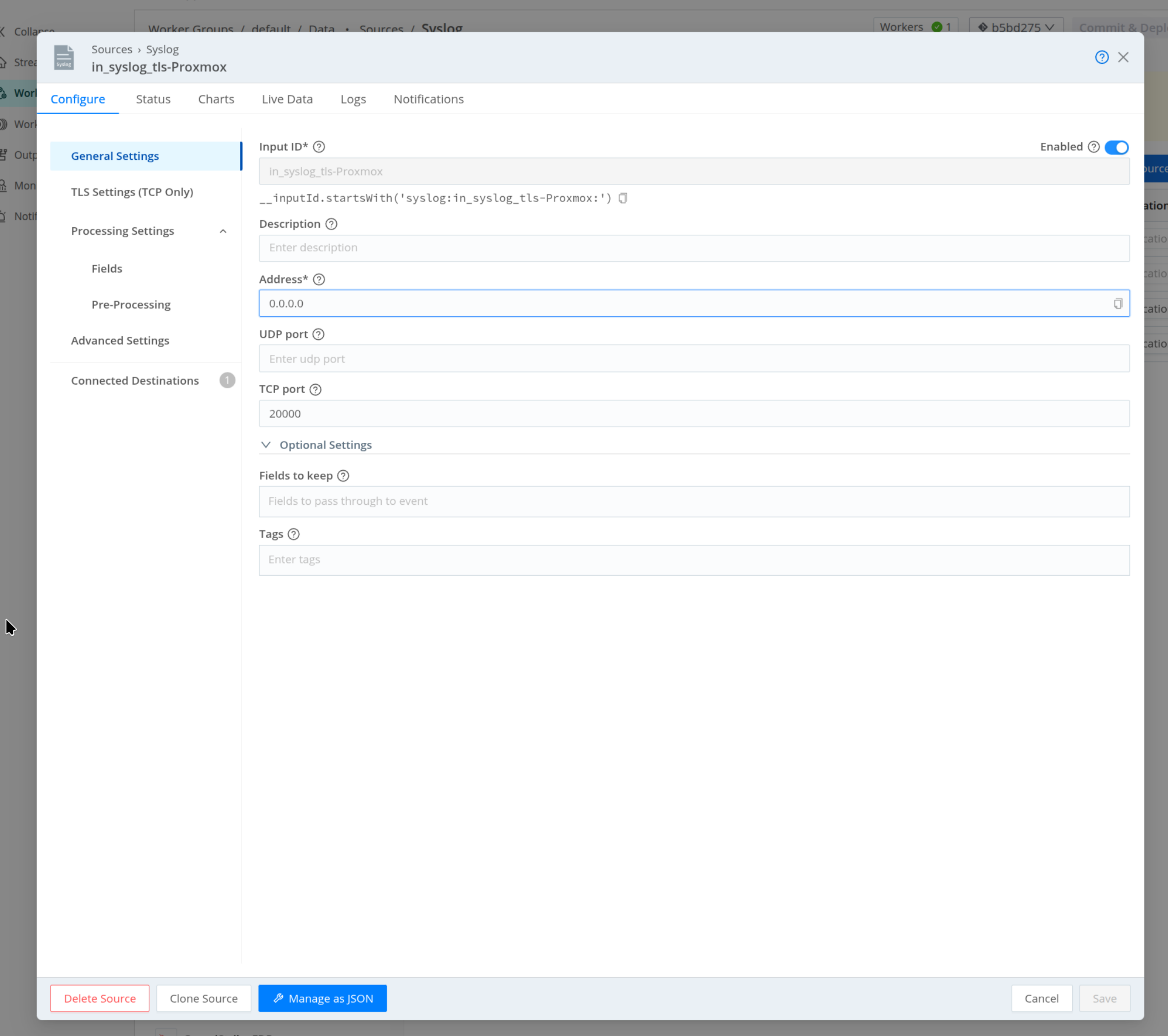Focus the Description input field

pos(694,248)
